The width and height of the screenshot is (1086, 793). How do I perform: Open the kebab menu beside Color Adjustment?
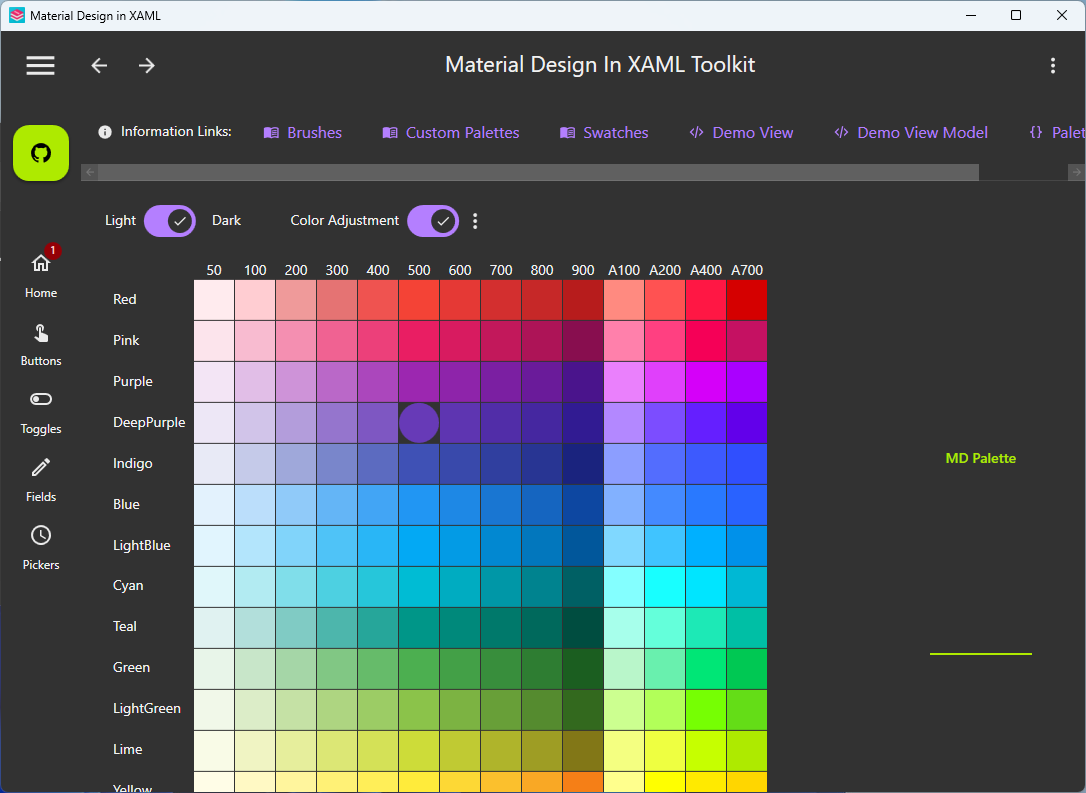pyautogui.click(x=475, y=220)
